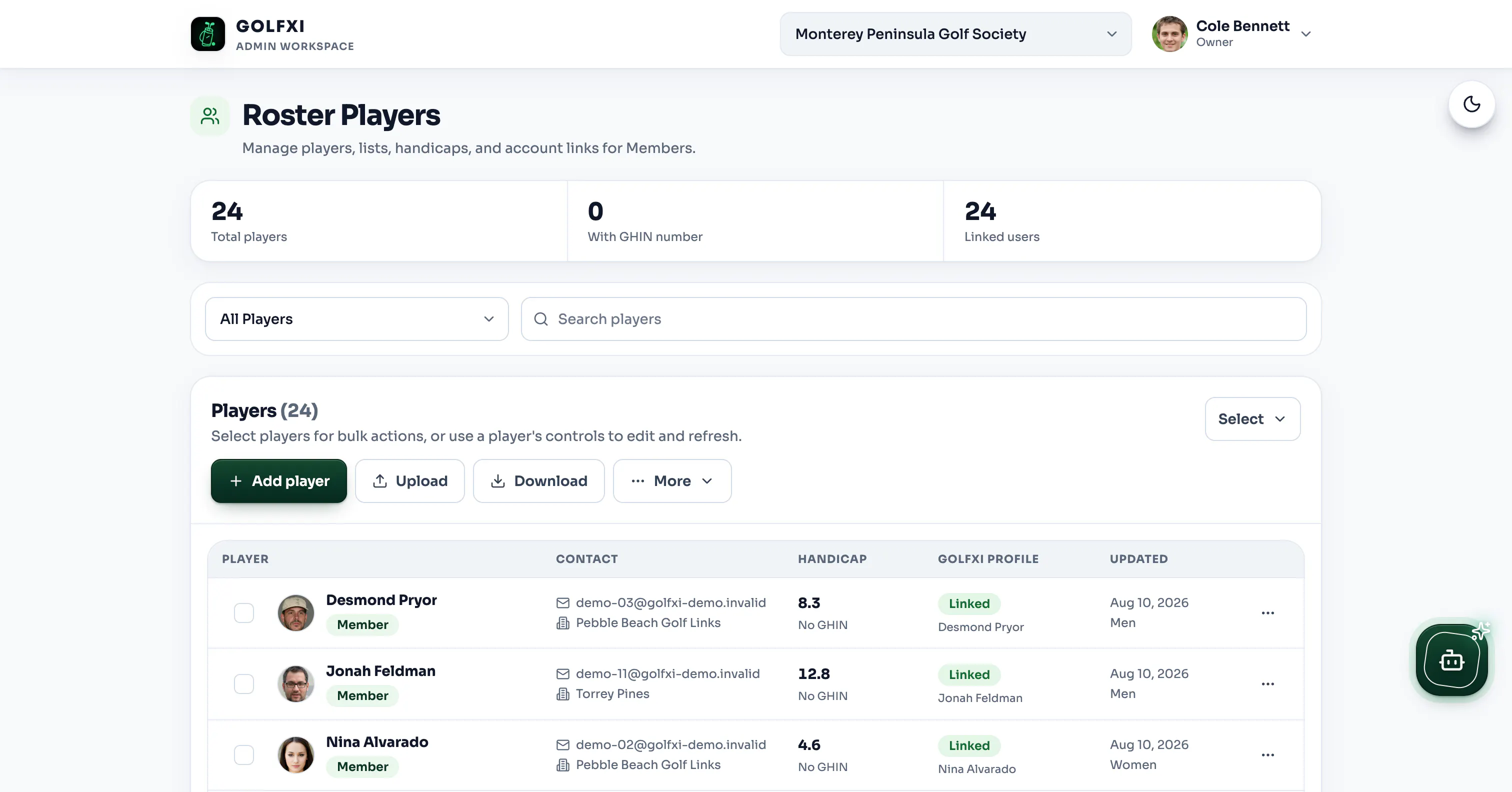The width and height of the screenshot is (1512, 792).
Task: Click the Jonah Feldman player name
Action: coord(381,671)
